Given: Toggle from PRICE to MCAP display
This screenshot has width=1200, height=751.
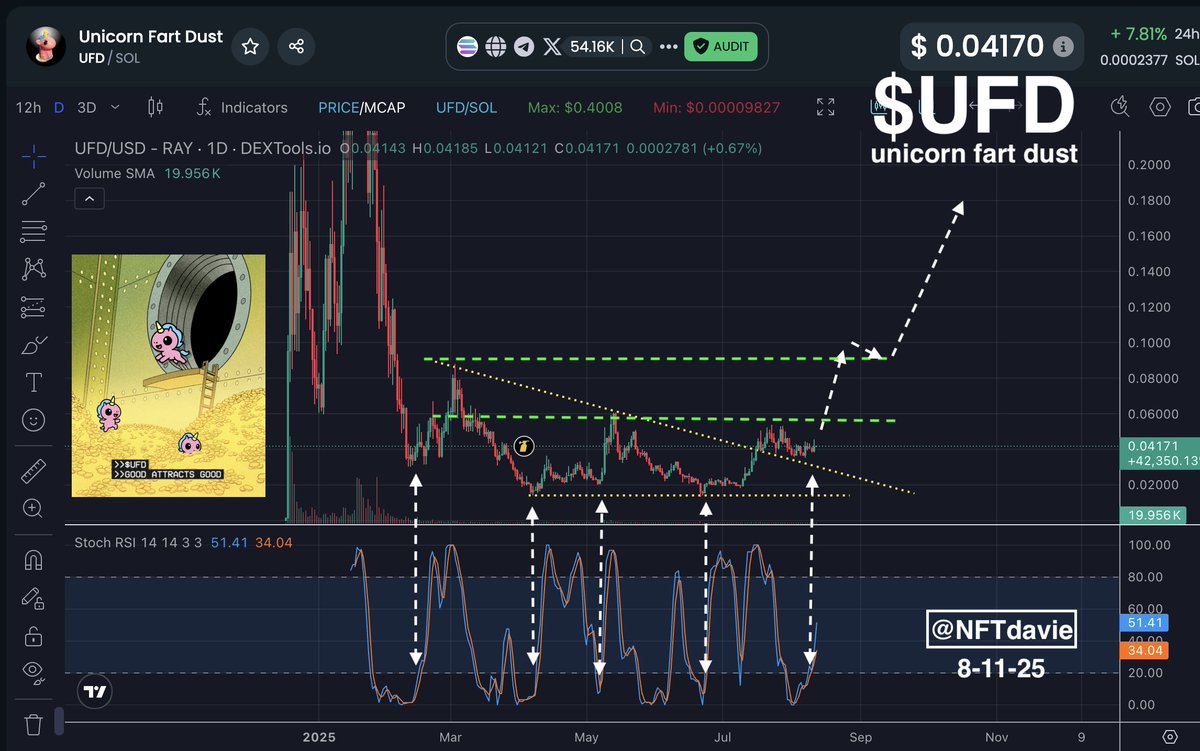Looking at the screenshot, I should pos(382,107).
